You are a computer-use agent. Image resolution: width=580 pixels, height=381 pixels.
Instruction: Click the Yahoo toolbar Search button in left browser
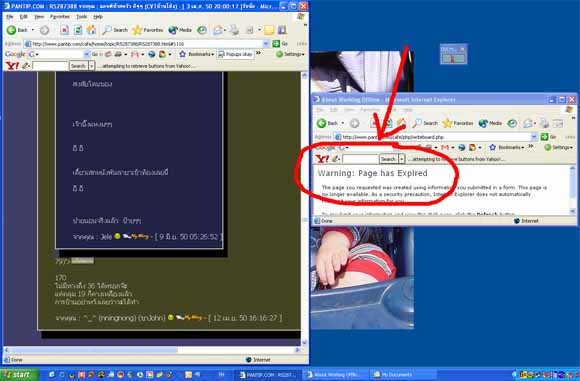click(x=78, y=66)
